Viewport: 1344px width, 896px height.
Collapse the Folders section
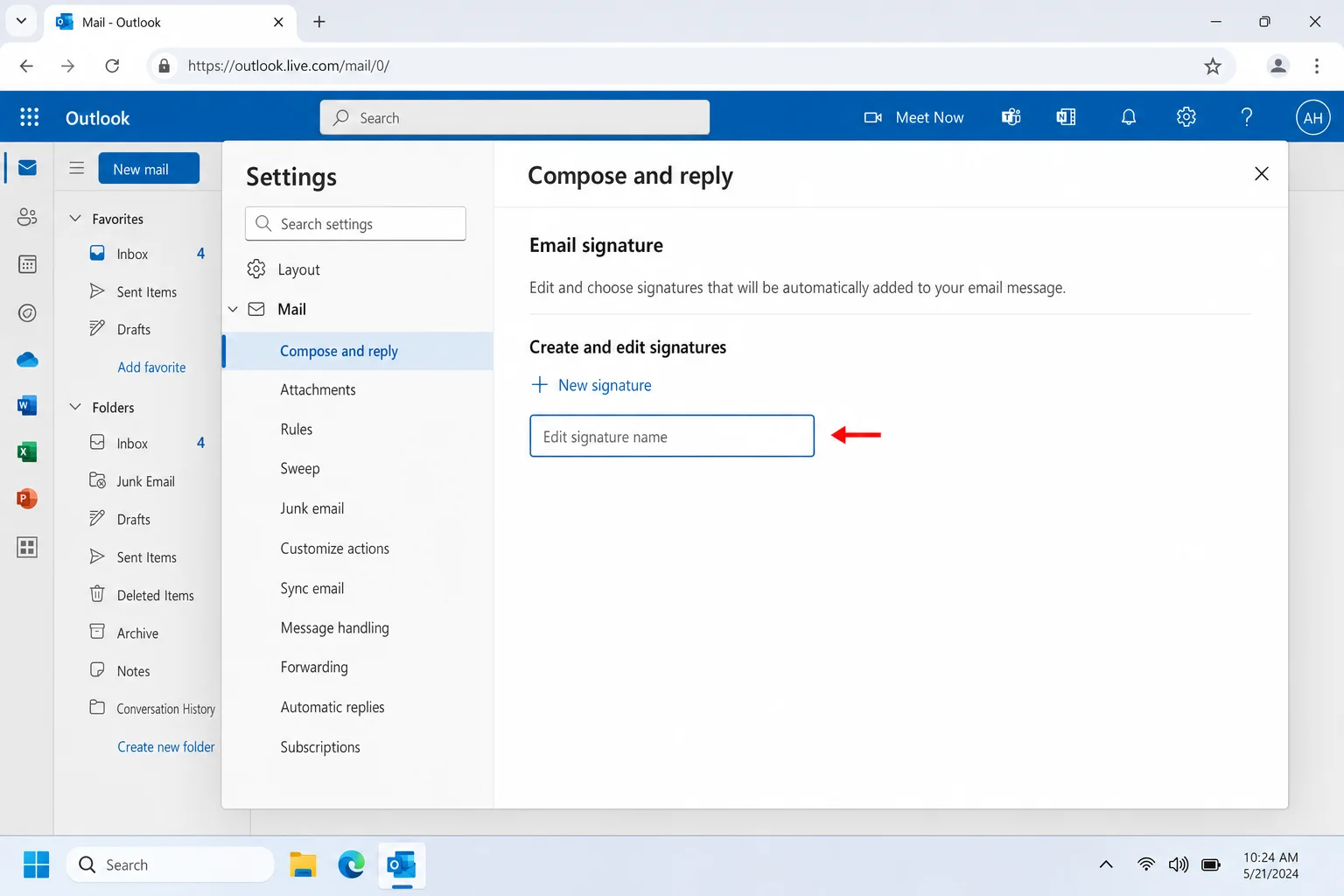pos(75,407)
